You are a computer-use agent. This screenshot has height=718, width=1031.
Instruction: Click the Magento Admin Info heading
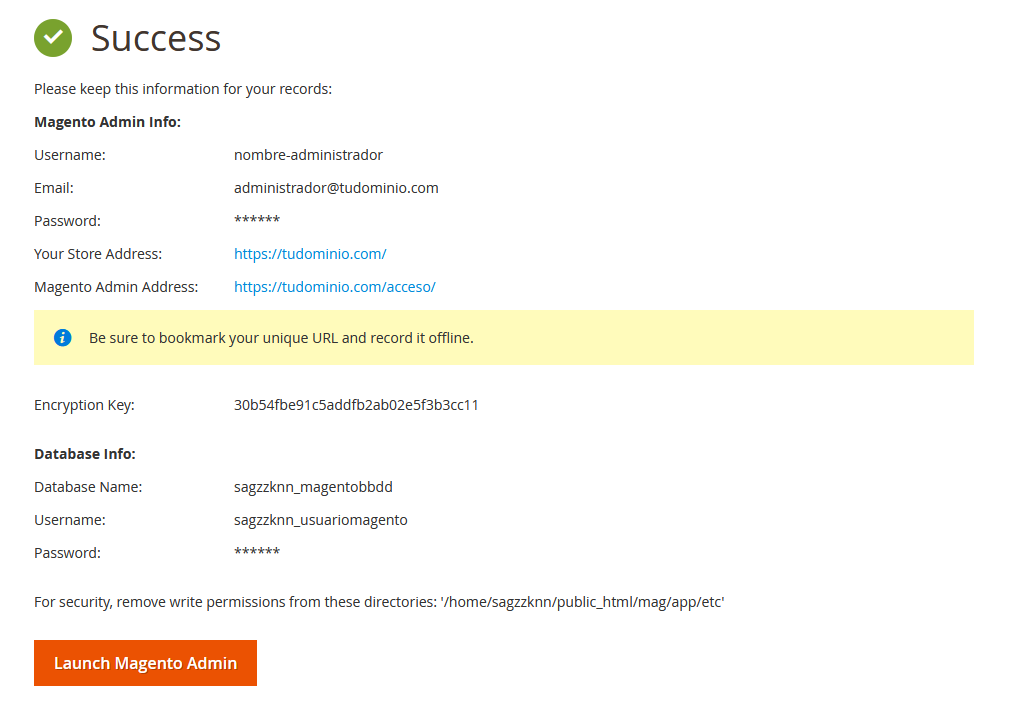click(107, 122)
